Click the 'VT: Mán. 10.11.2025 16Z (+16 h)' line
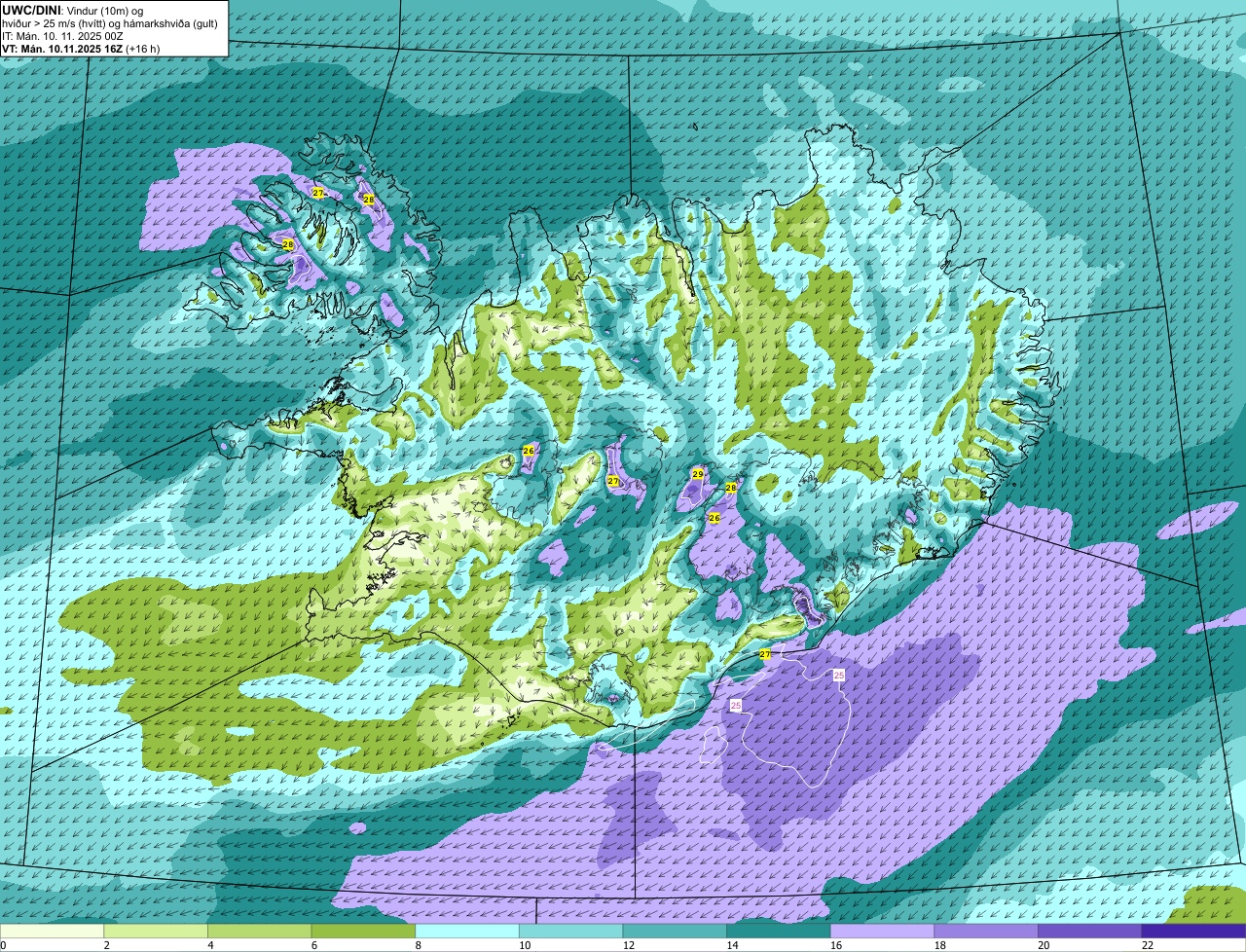Image resolution: width=1246 pixels, height=952 pixels. coord(81,48)
